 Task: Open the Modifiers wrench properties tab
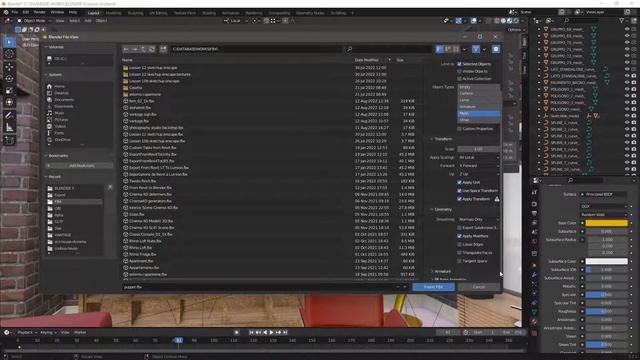coord(534,275)
